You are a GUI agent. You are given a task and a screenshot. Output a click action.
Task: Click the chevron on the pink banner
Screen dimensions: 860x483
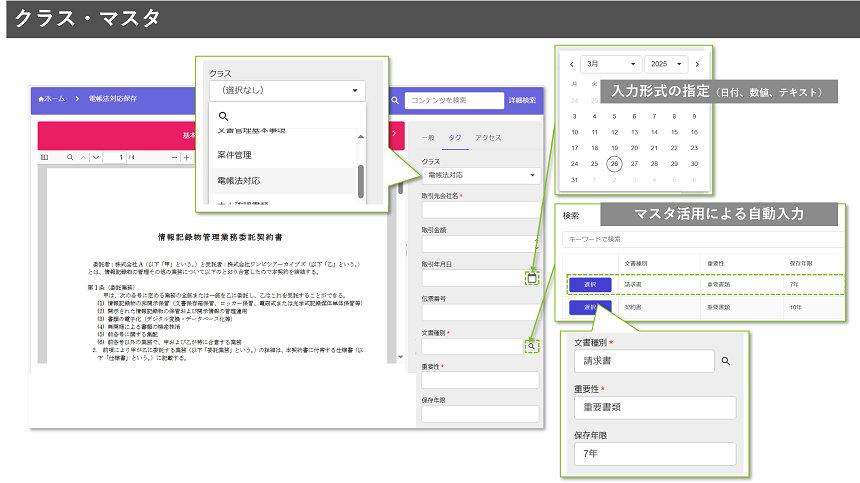394,133
